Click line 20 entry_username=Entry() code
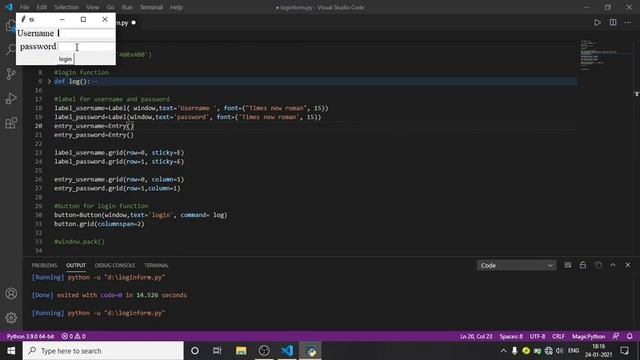The image size is (640, 360). (x=94, y=126)
